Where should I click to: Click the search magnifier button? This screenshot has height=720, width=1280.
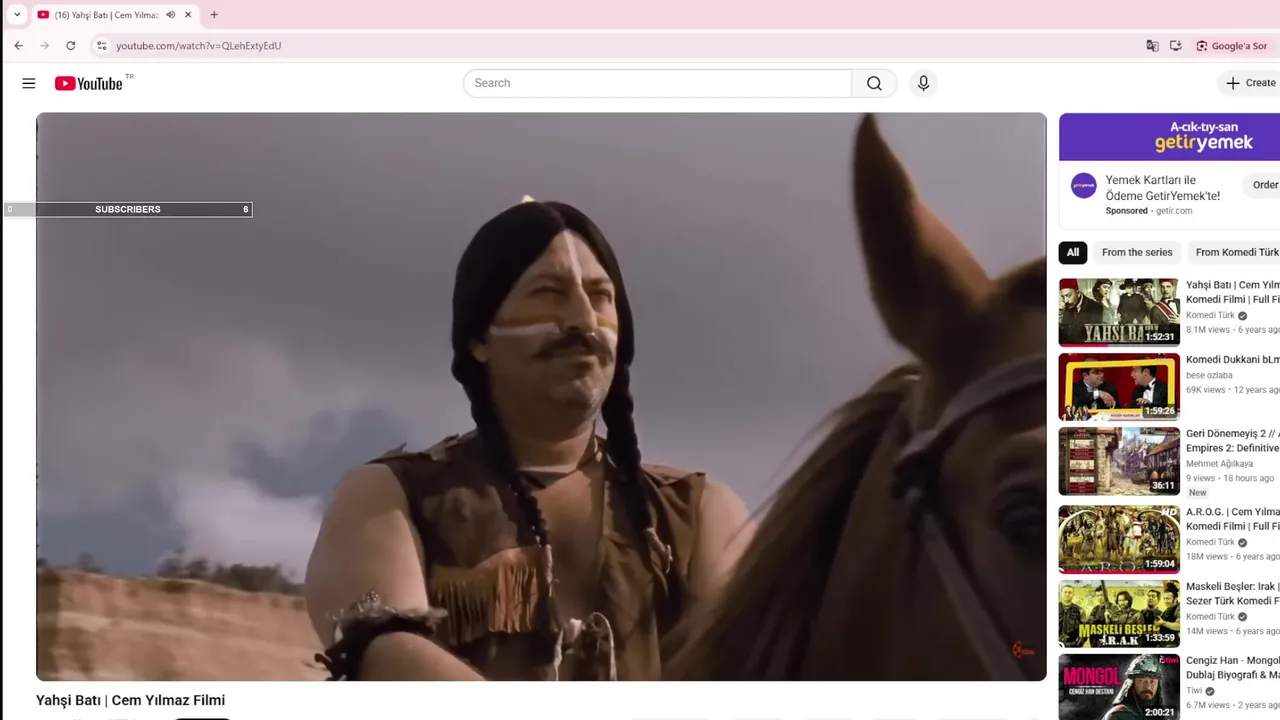(x=874, y=83)
